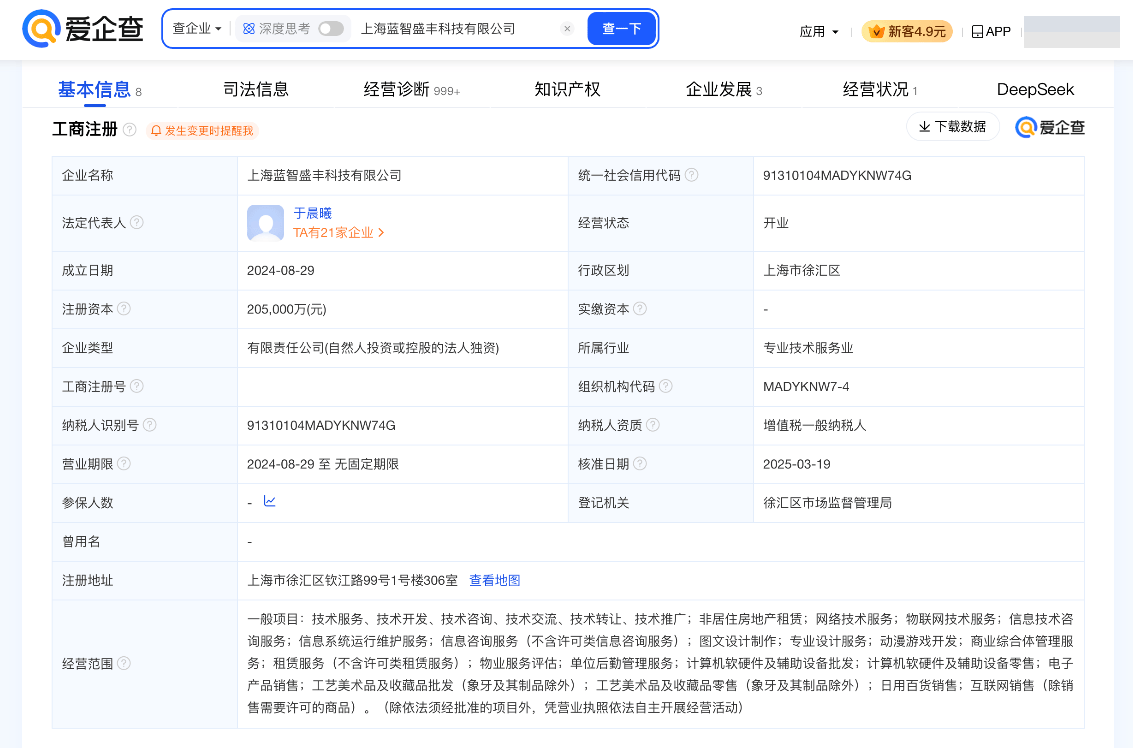
Task: Click the legal representative avatar image
Action: 266,223
